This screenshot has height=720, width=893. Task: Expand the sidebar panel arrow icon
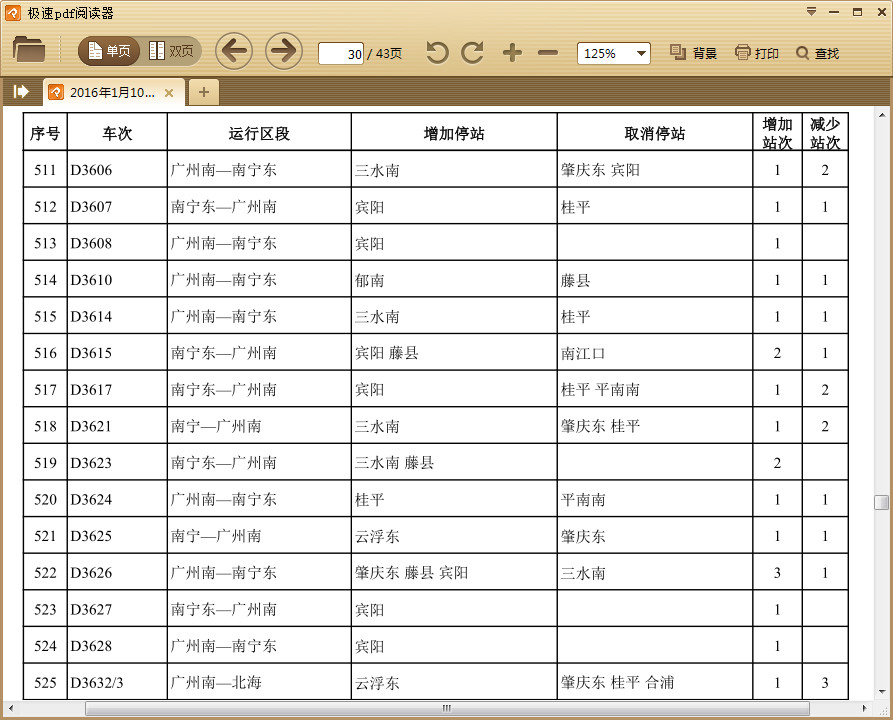[21, 92]
